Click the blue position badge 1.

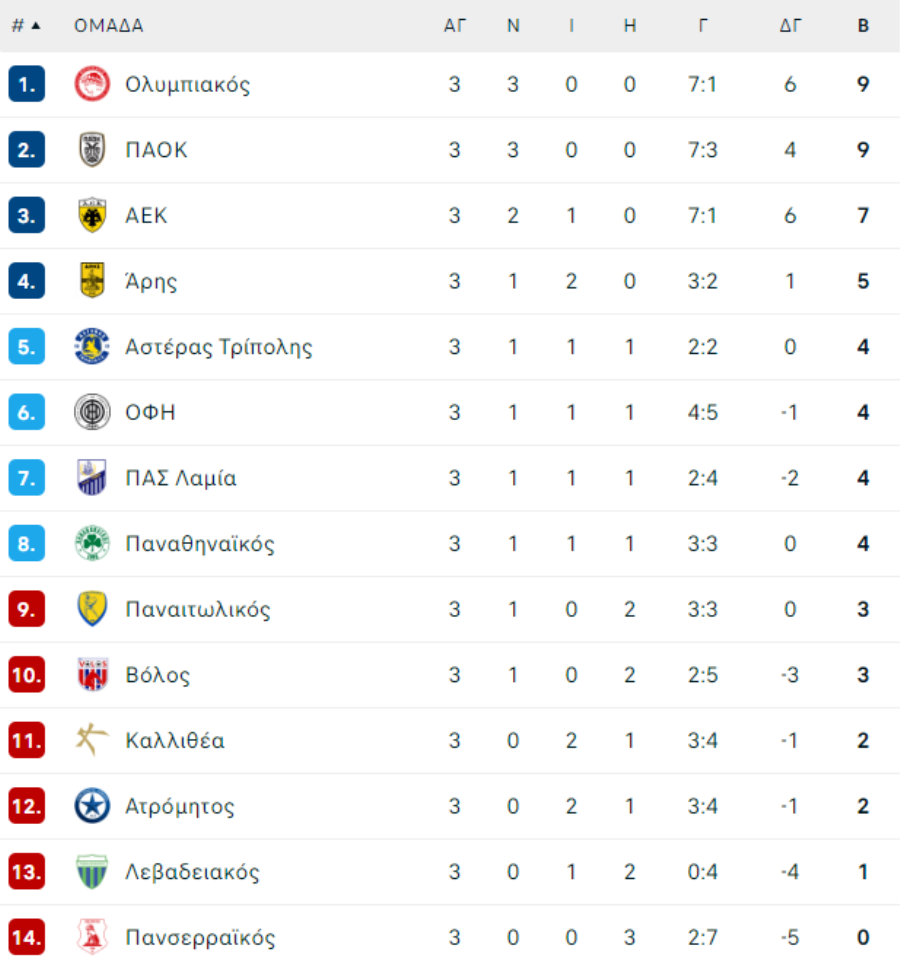[26, 84]
